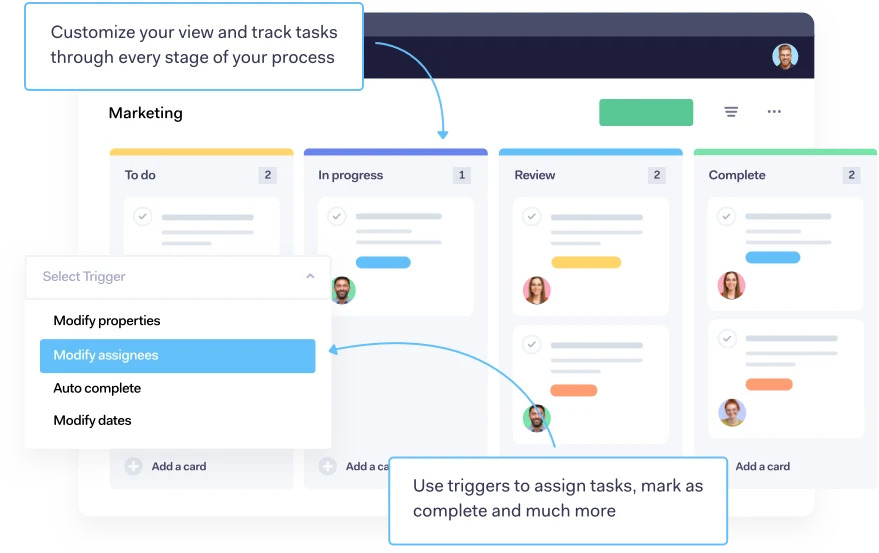Pick Auto complete from trigger list
Screen dimensions: 879x553
(97, 388)
